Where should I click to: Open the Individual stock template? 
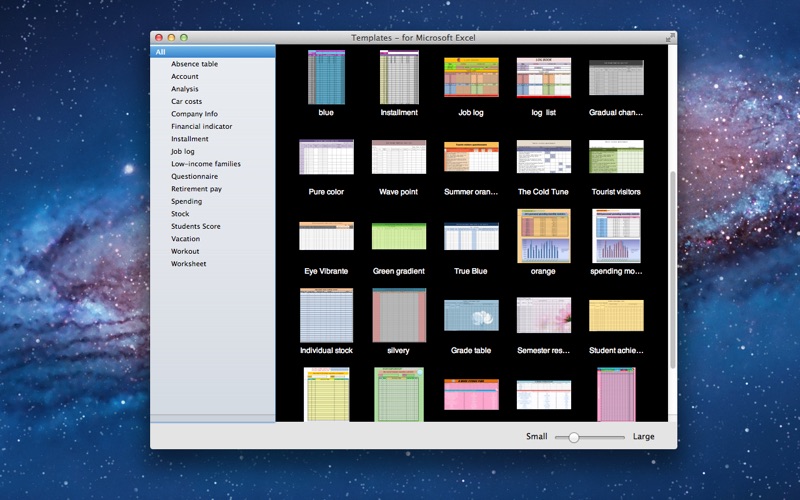point(326,315)
